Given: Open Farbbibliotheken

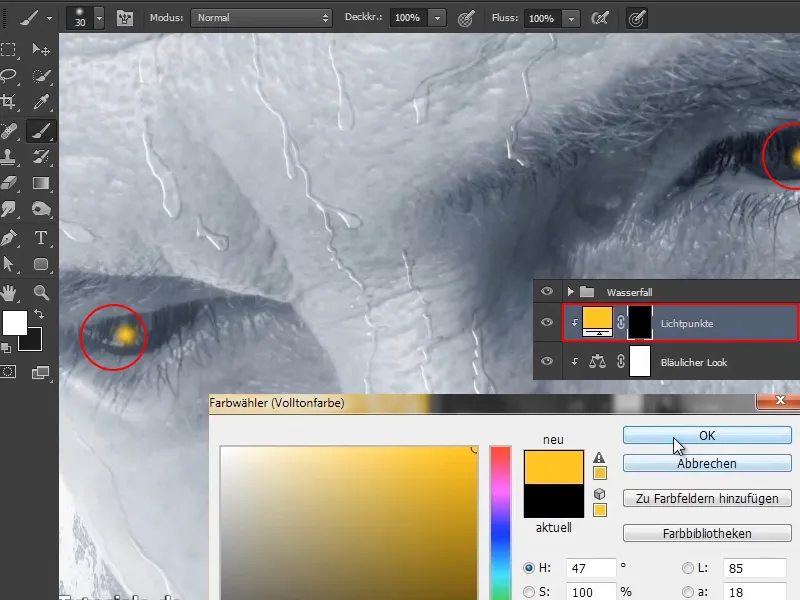Looking at the screenshot, I should (707, 533).
